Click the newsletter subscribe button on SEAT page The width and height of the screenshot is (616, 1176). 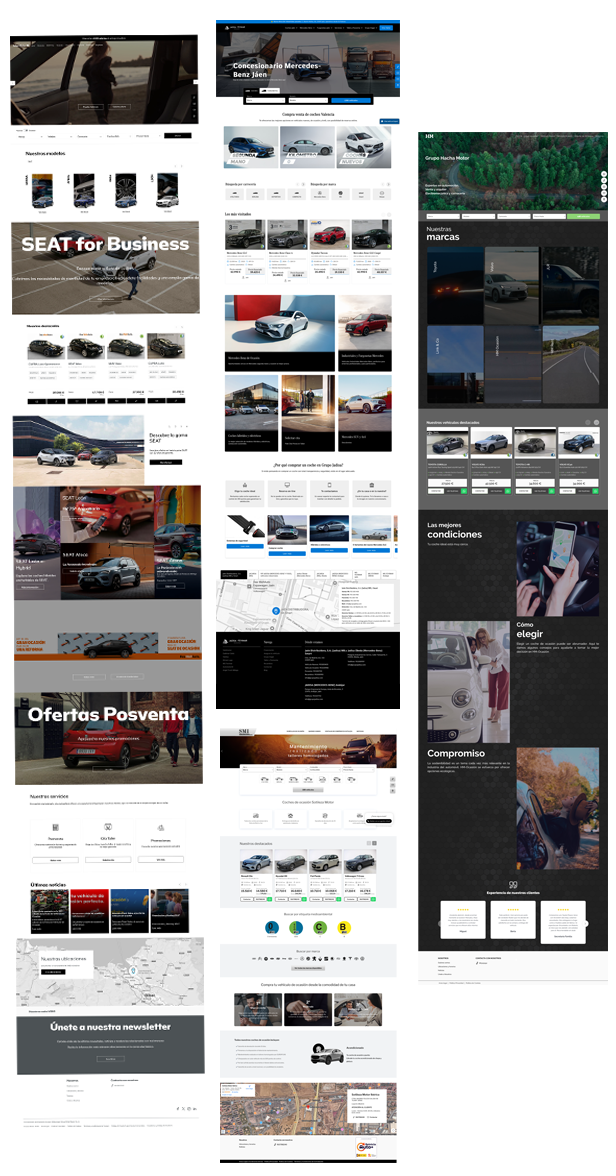110,1058
